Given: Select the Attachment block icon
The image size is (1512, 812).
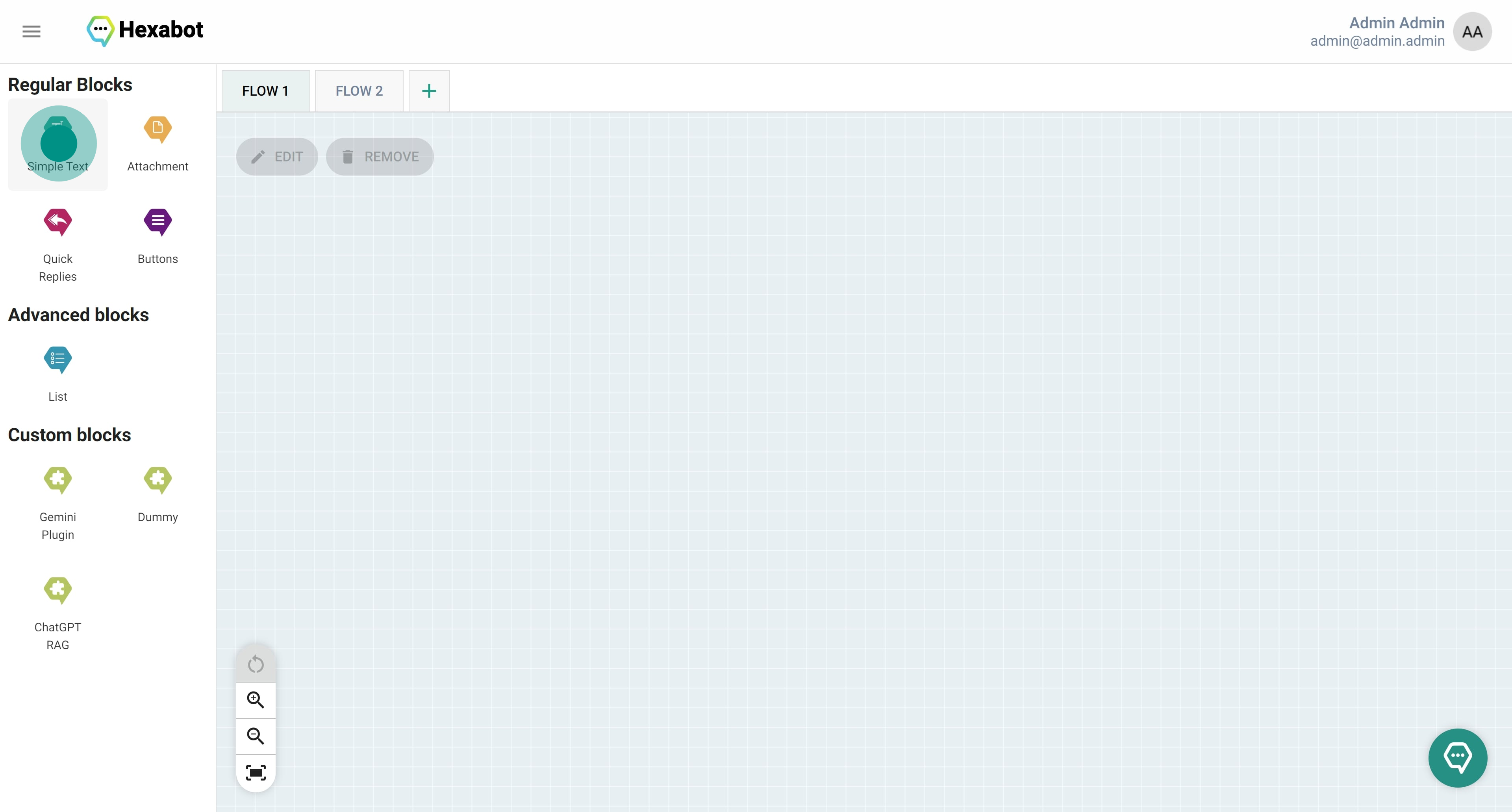Looking at the screenshot, I should pyautogui.click(x=157, y=129).
